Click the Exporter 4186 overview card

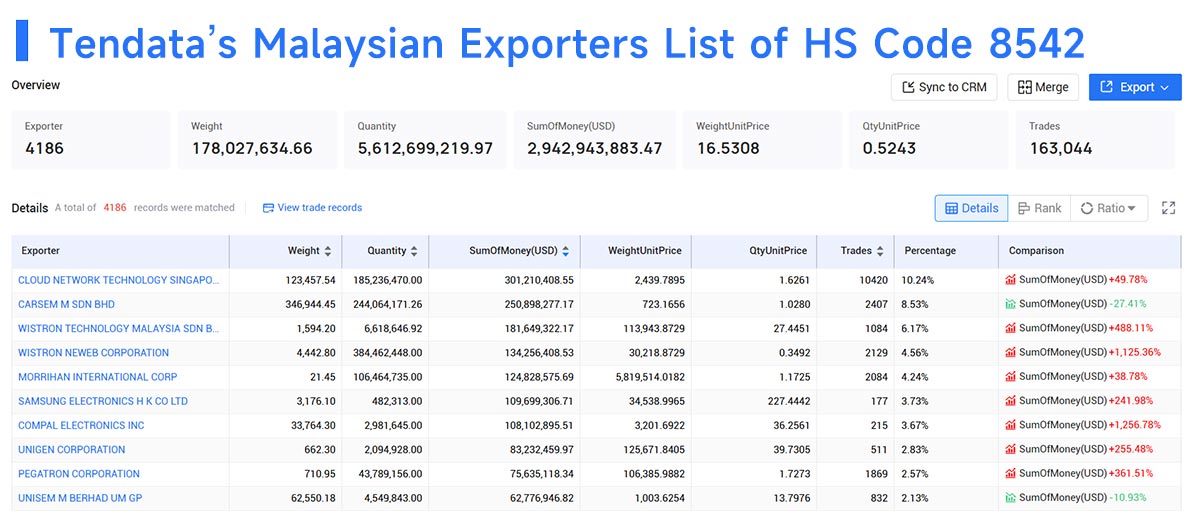(91, 140)
